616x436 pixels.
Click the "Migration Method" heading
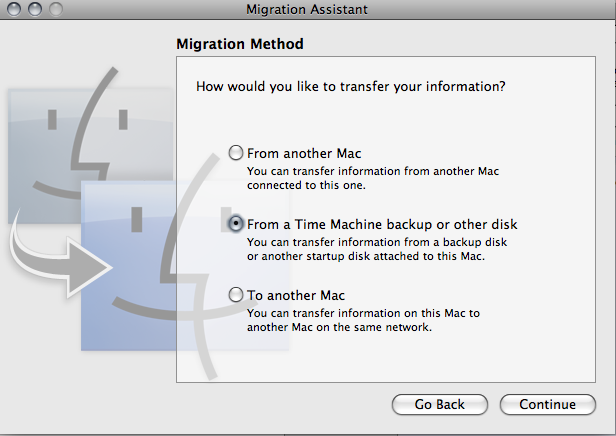pos(239,44)
